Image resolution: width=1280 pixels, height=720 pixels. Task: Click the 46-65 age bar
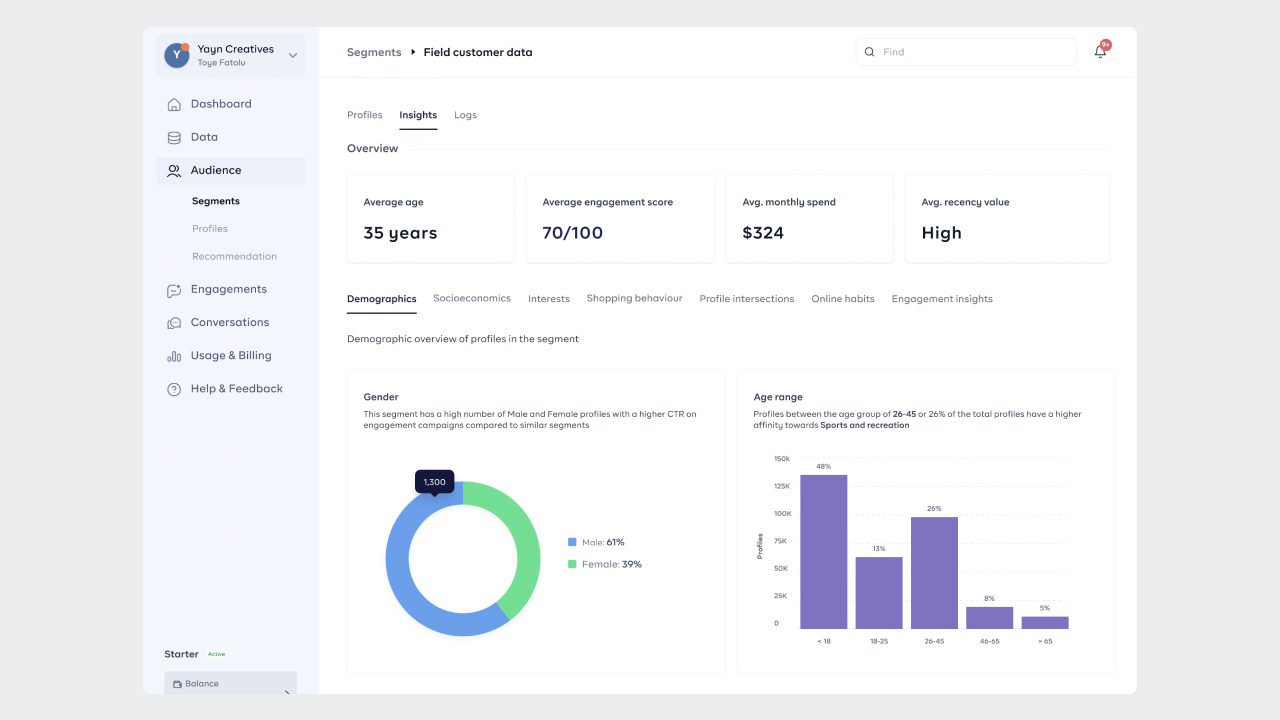[x=989, y=618]
